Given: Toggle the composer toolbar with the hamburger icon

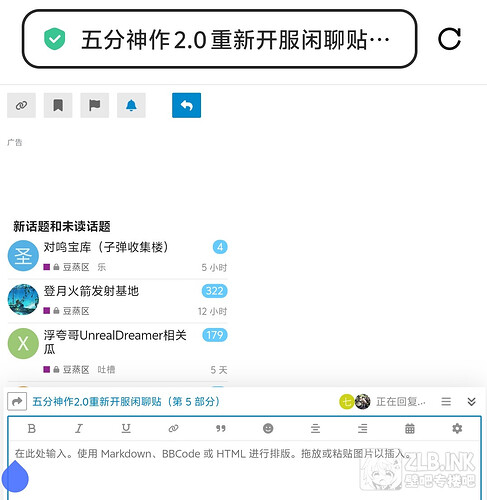Looking at the screenshot, I should 446,401.
